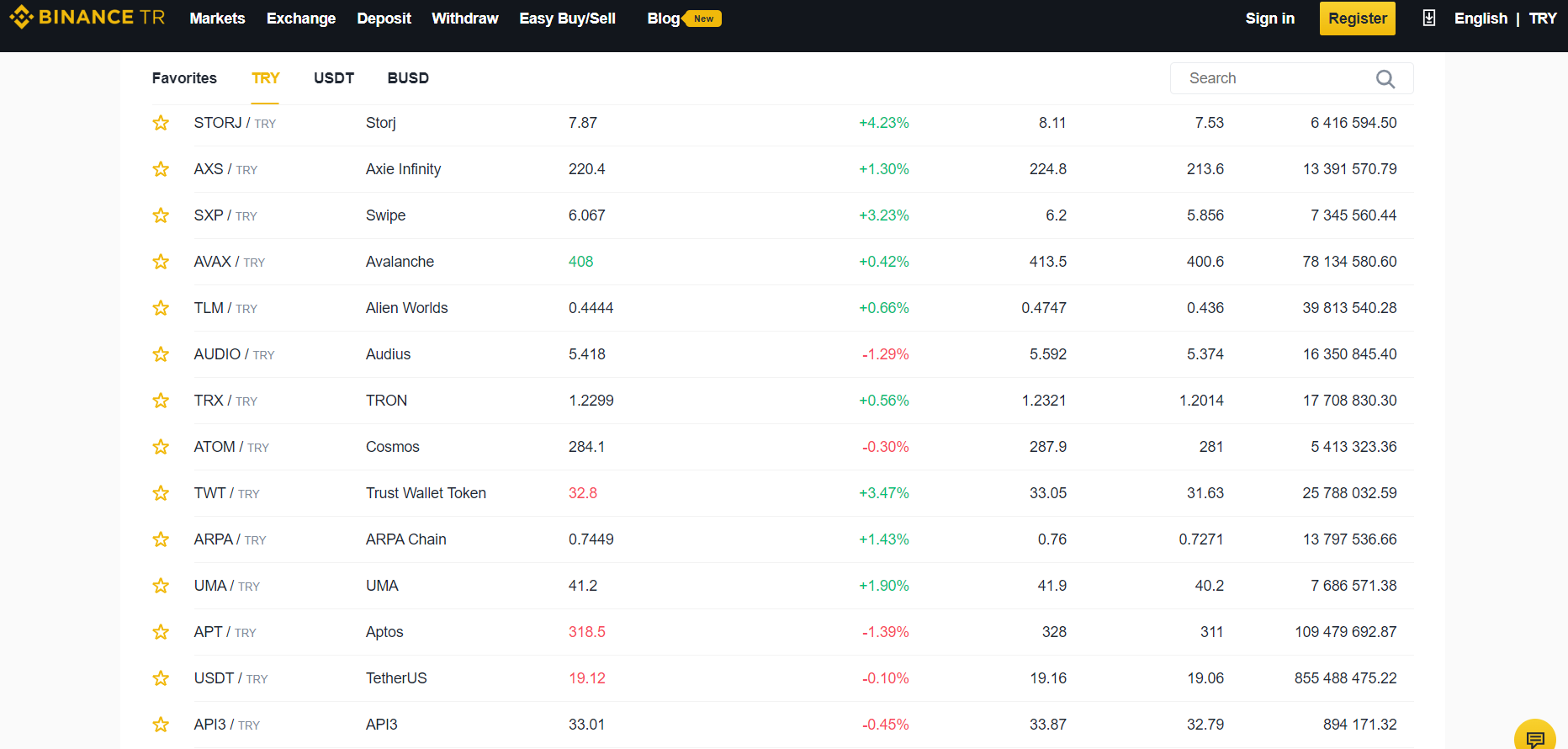Open the app download icon
This screenshot has height=749, width=1568.
[1428, 18]
